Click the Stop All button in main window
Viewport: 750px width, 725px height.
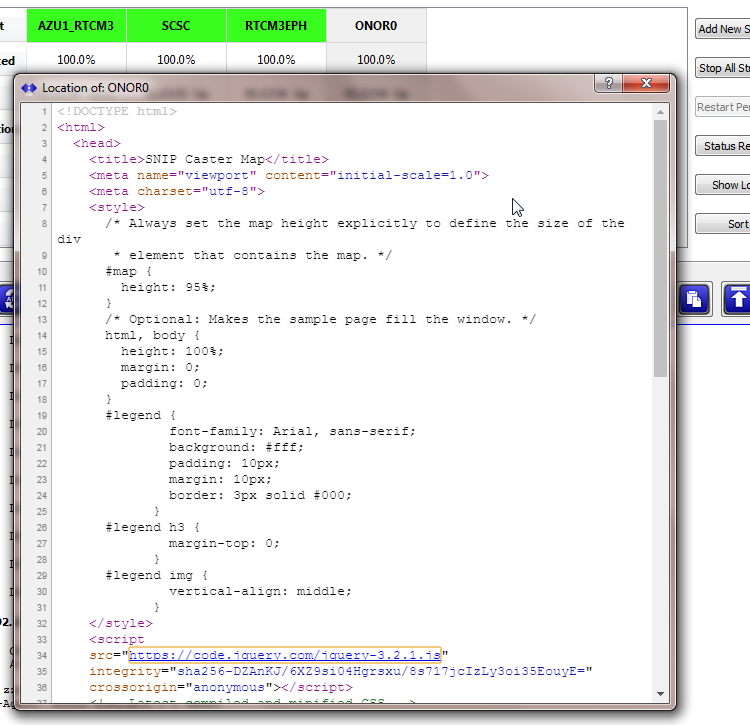click(723, 68)
